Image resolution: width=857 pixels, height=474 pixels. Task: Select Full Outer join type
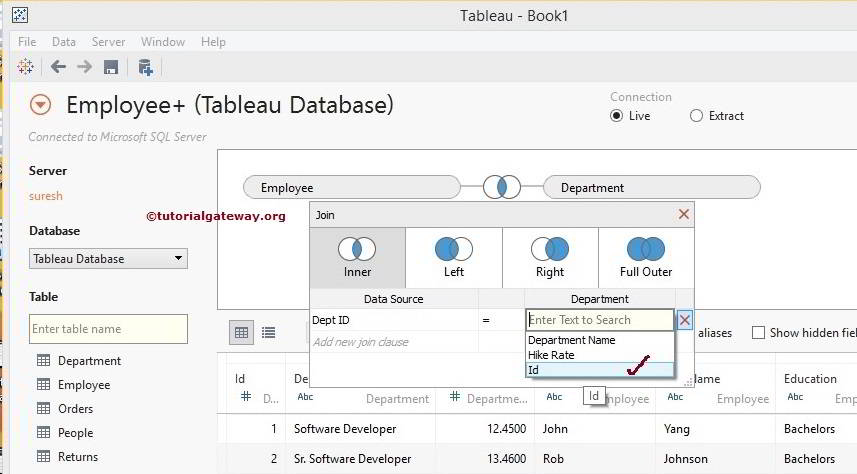646,258
